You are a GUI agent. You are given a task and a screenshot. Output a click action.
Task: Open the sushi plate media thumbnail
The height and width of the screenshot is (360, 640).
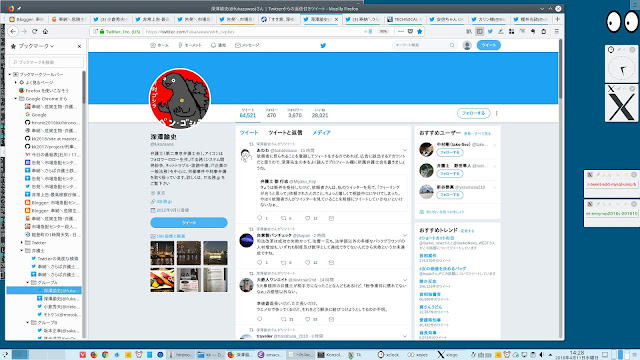(162, 280)
